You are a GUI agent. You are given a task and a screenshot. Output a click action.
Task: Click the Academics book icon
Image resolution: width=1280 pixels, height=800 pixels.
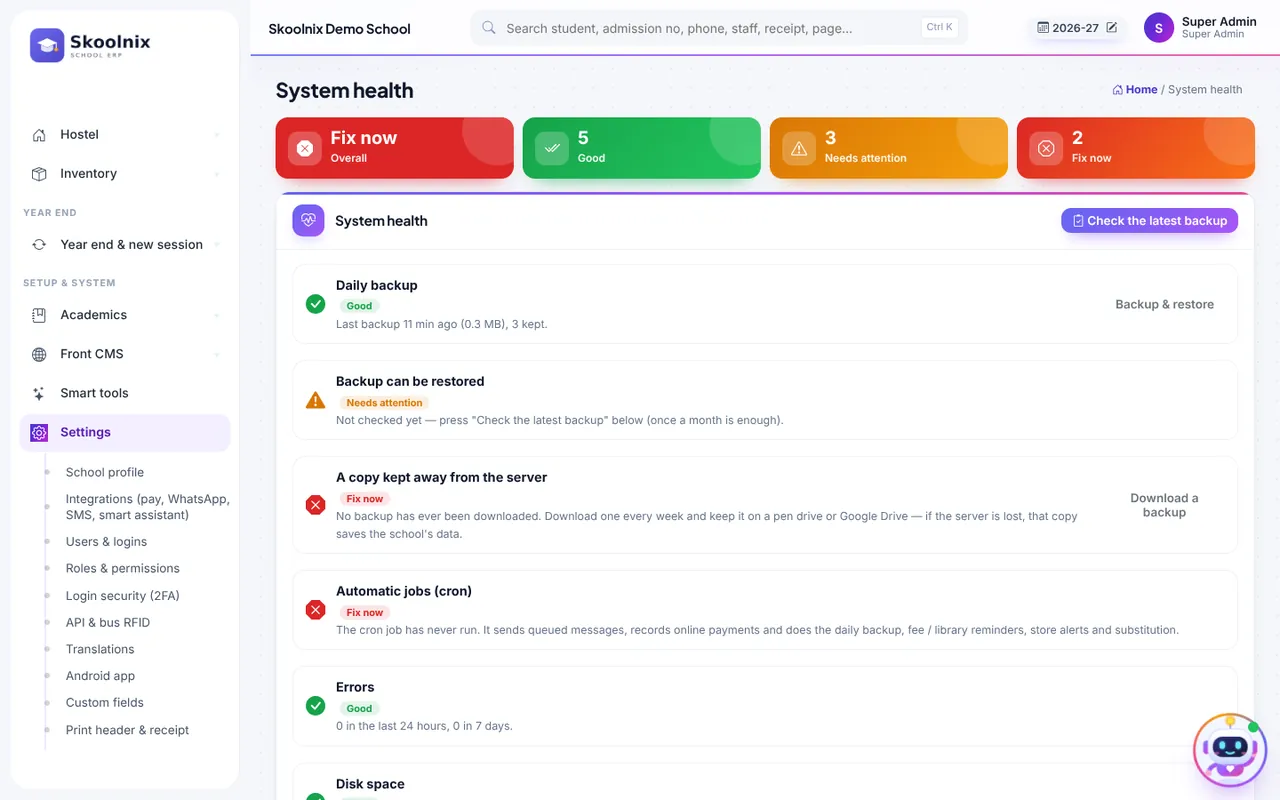(x=39, y=315)
